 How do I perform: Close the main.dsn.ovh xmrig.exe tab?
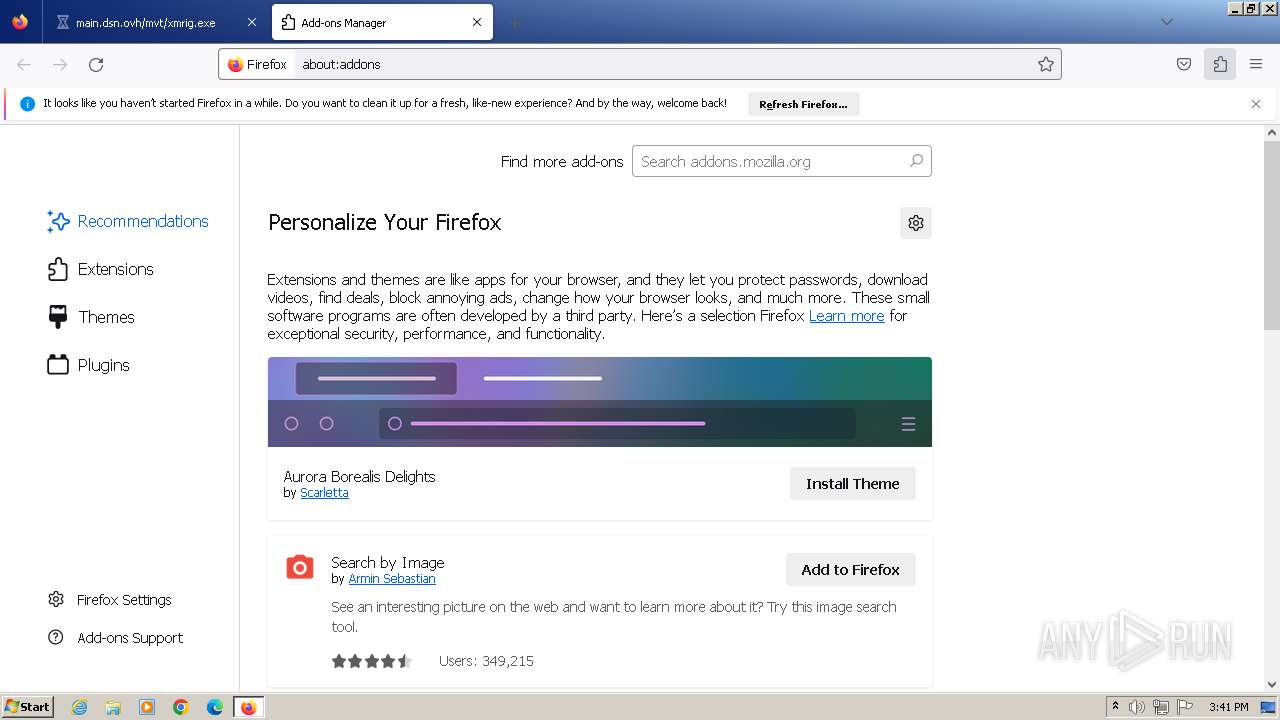pos(251,22)
